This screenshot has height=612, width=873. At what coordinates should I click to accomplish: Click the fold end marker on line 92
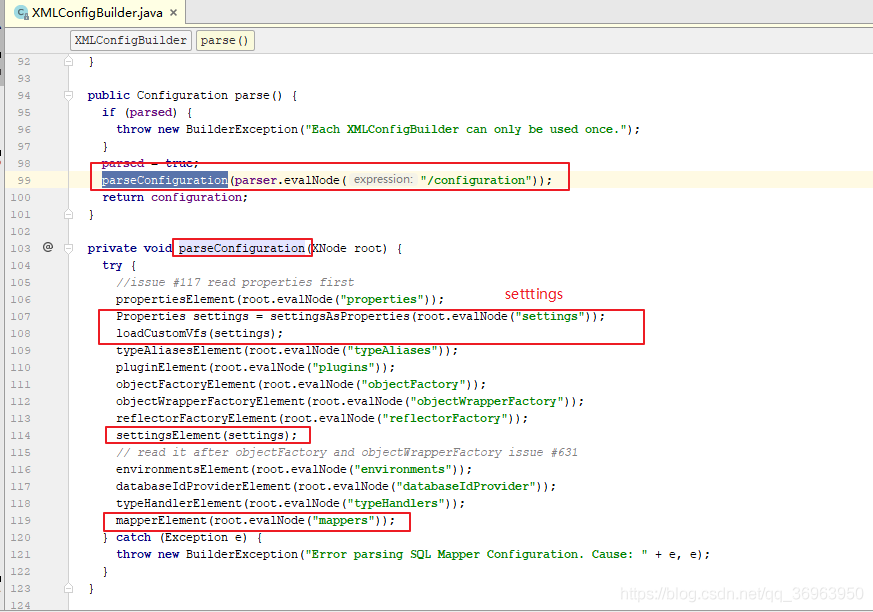click(x=68, y=61)
